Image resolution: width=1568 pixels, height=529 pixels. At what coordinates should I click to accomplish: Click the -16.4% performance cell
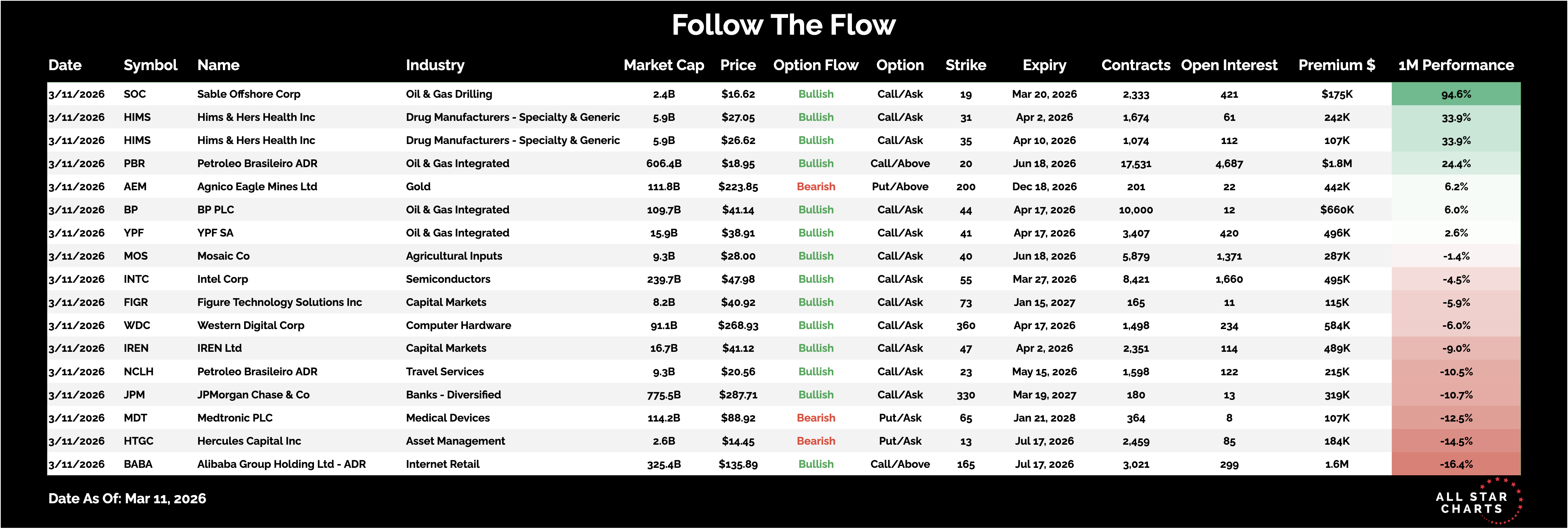coord(1455,464)
